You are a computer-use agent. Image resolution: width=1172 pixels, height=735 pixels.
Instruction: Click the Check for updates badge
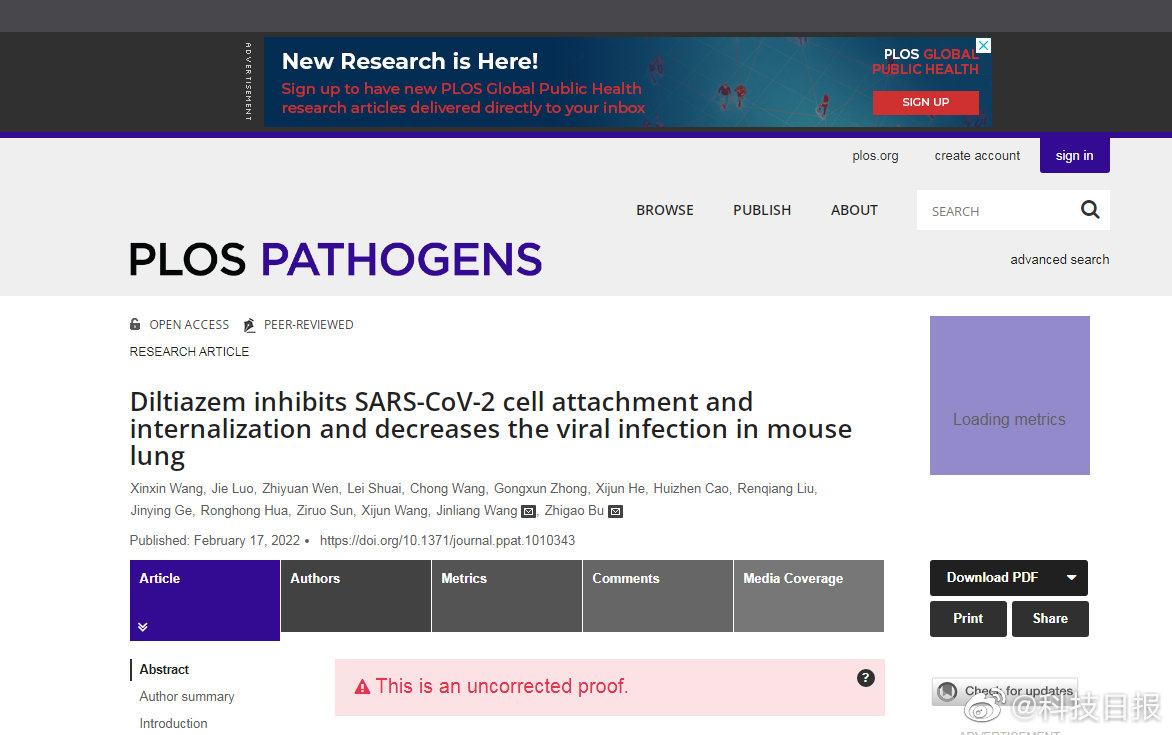click(1005, 691)
